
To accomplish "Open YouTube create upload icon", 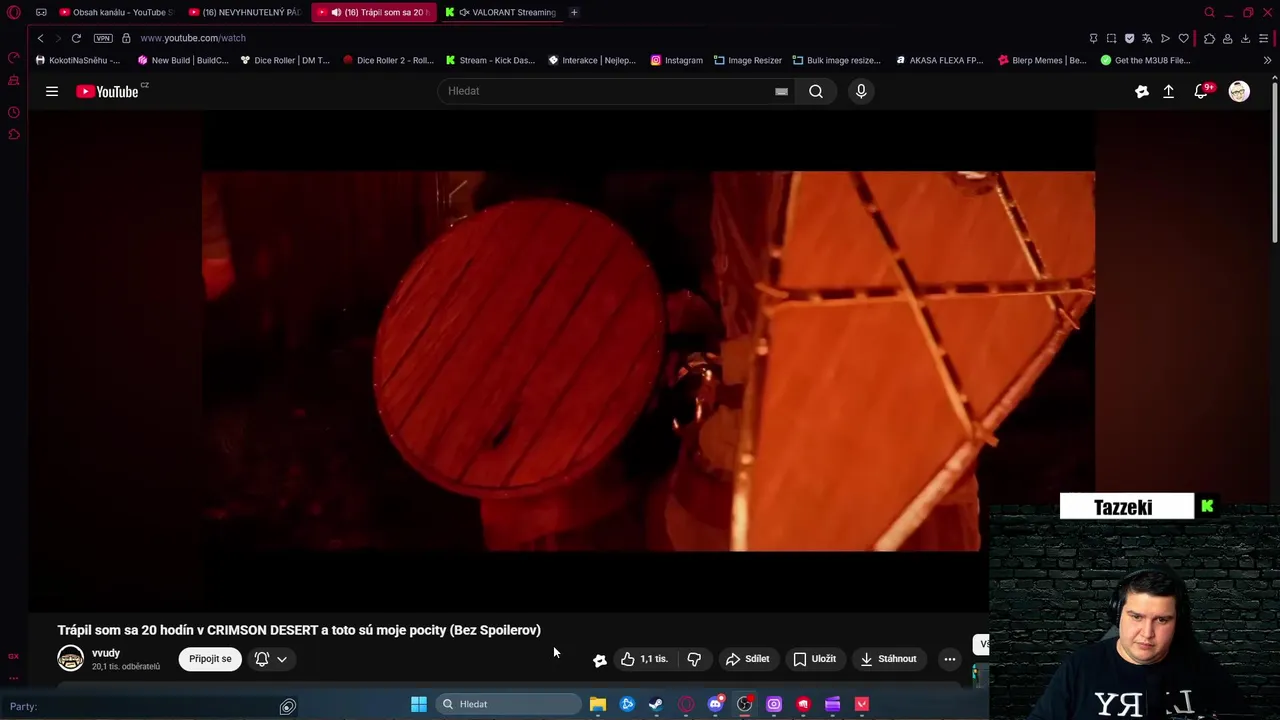I will [1168, 91].
